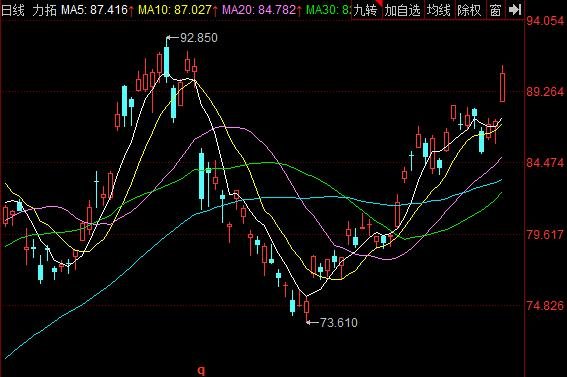Add stock via 加自选 button
The height and width of the screenshot is (377, 567).
[402, 10]
